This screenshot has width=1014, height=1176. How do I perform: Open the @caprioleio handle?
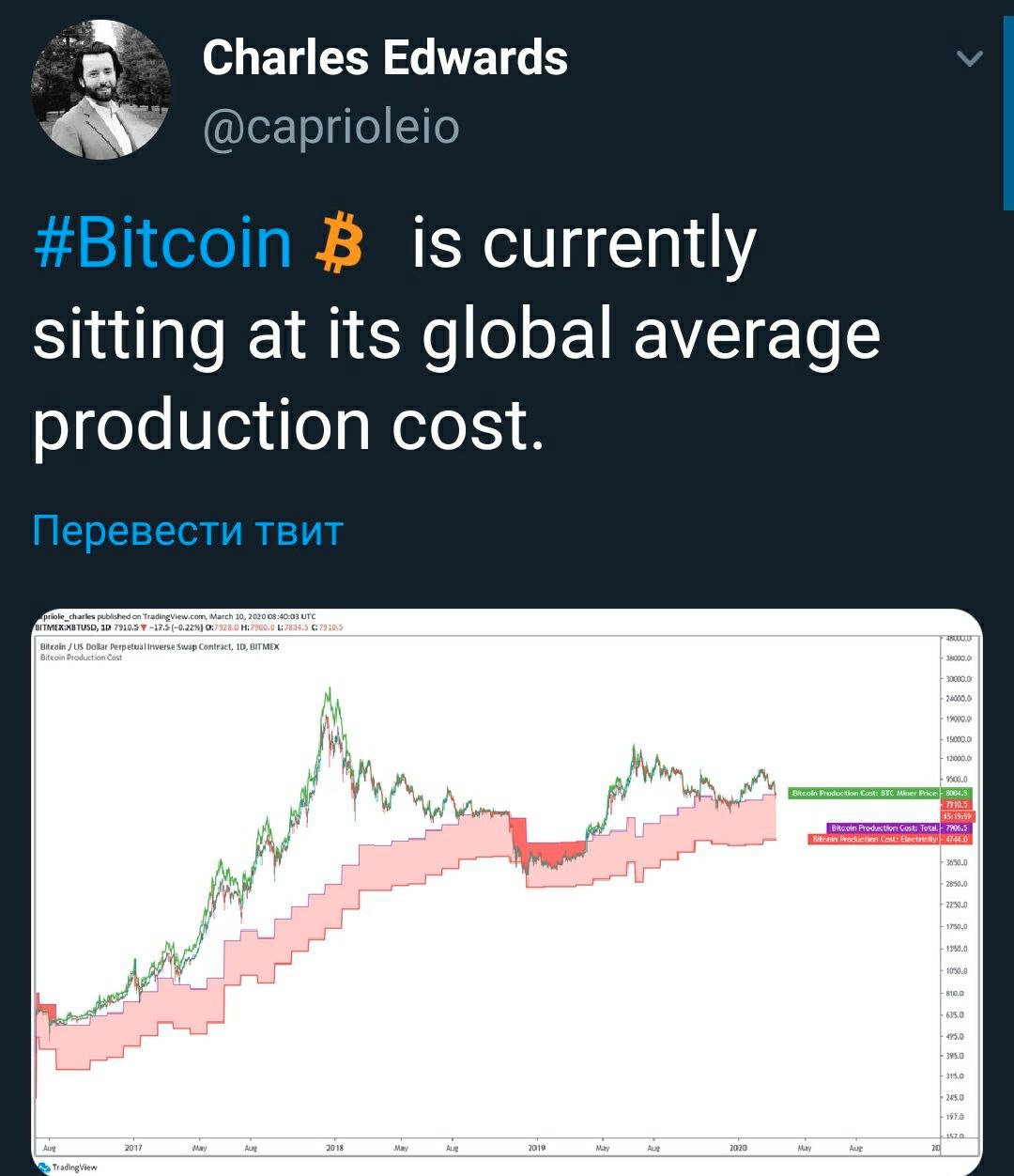click(x=331, y=126)
